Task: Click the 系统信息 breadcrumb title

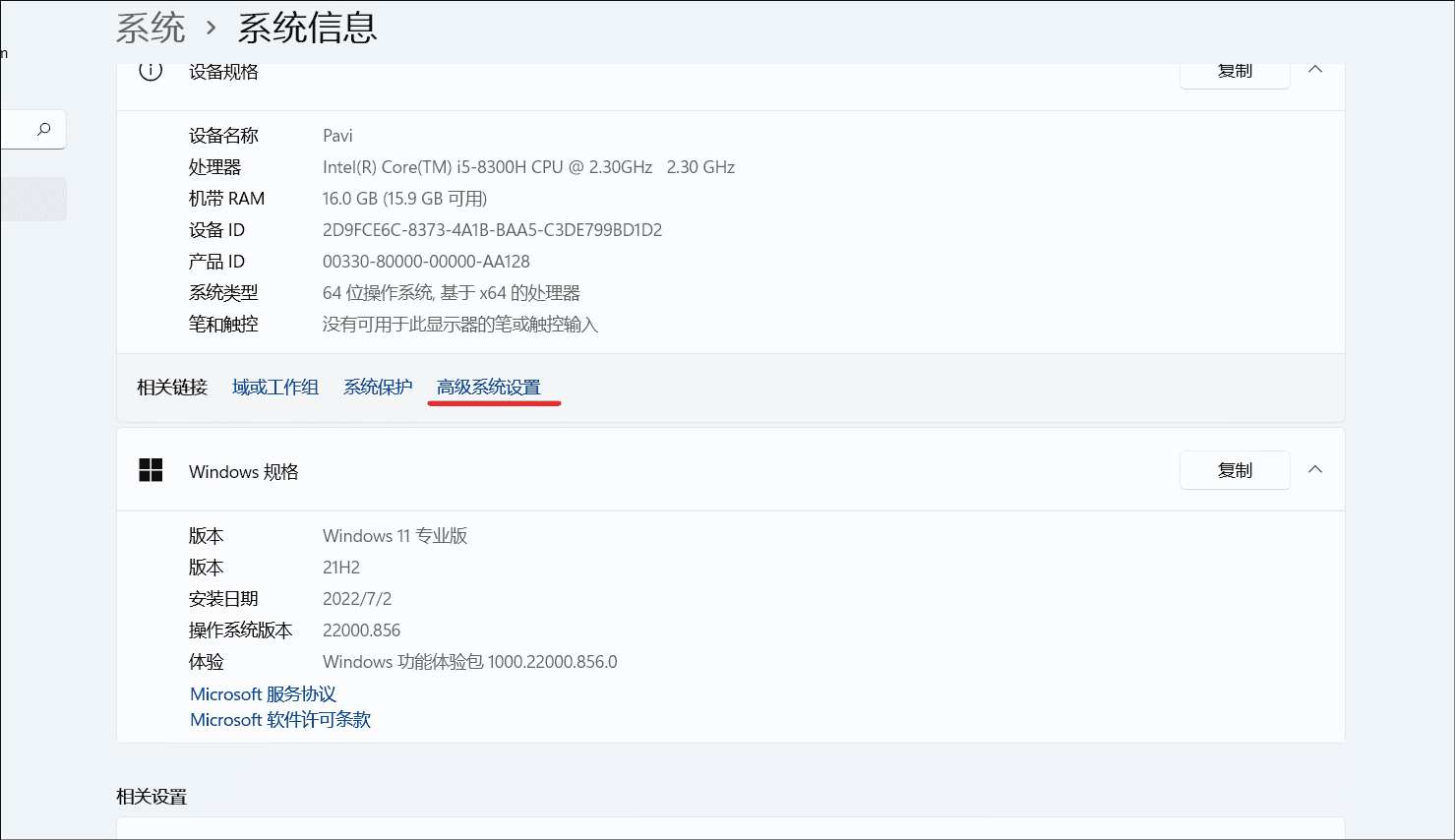Action: click(x=307, y=28)
